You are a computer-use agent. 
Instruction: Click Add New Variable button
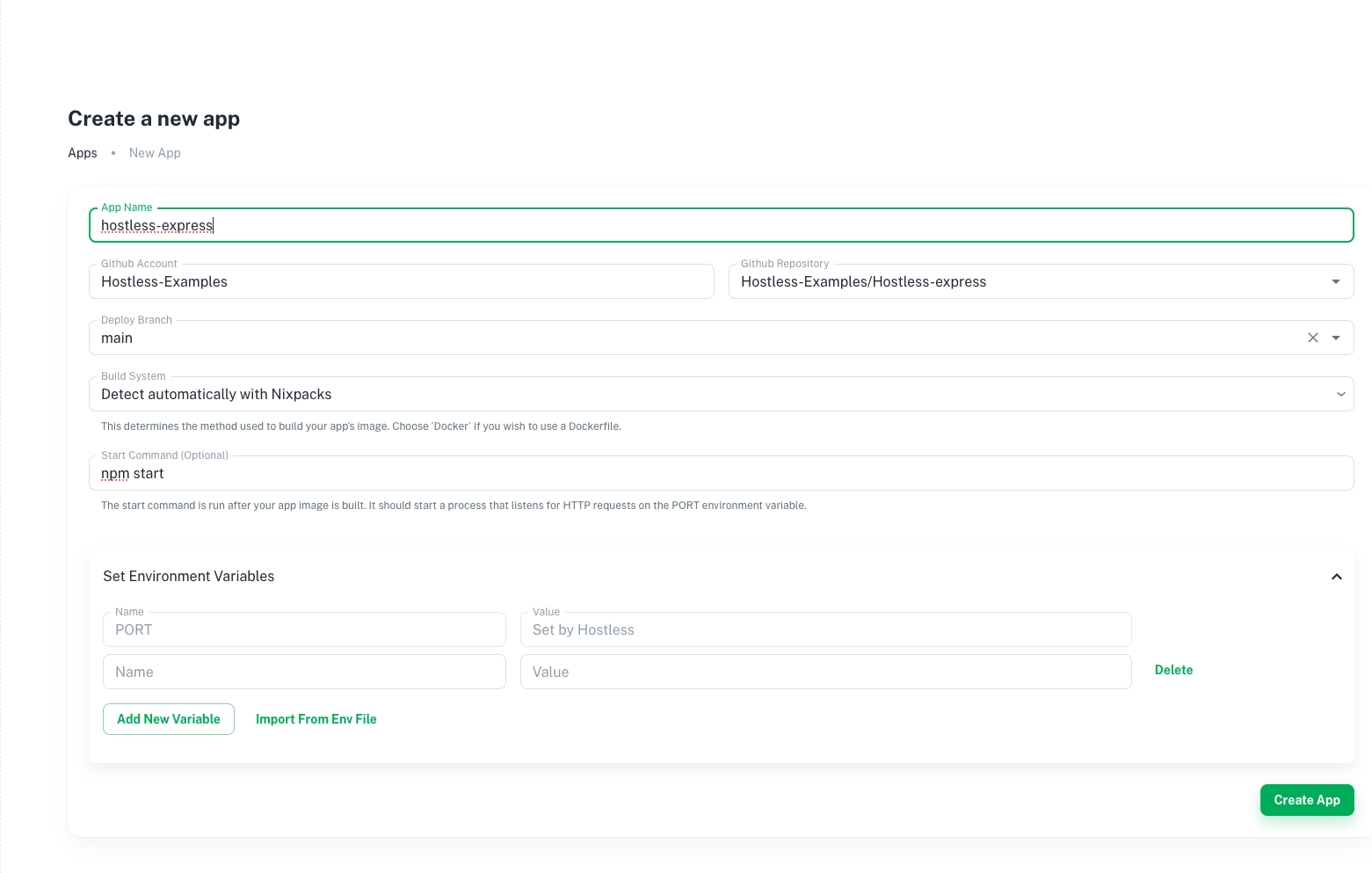pos(169,719)
